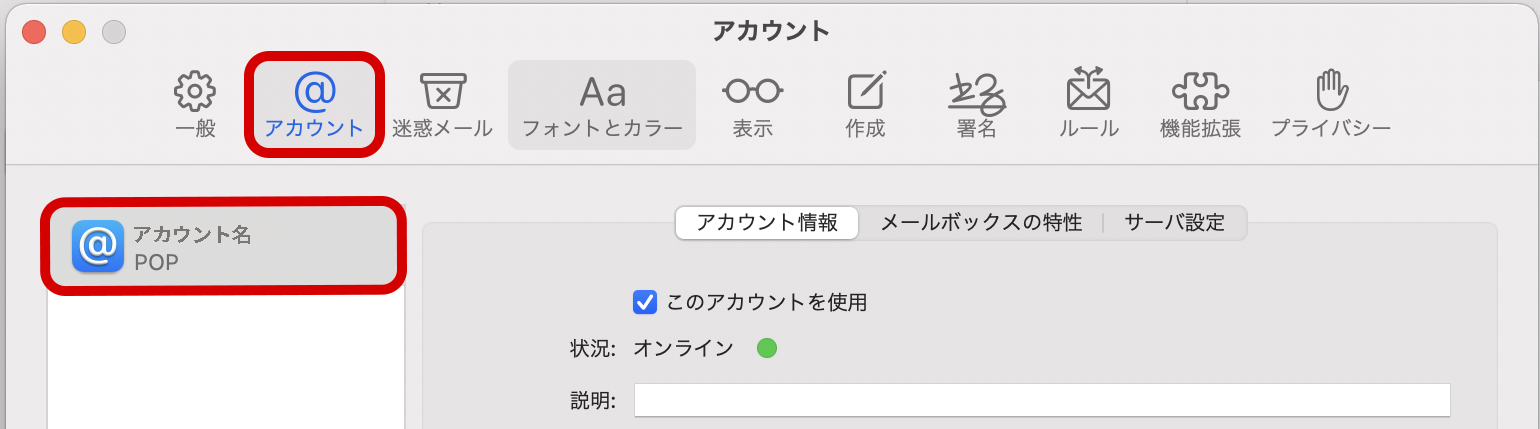Open the 一般 general settings gear icon
Image resolution: width=1540 pixels, height=429 pixels.
click(195, 92)
